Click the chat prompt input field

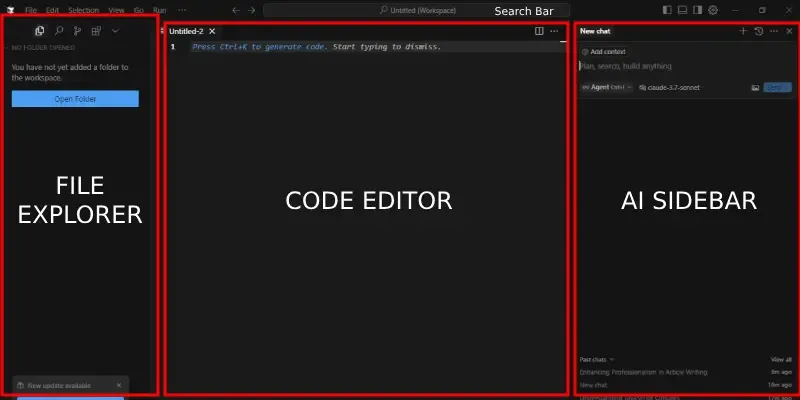click(670, 66)
